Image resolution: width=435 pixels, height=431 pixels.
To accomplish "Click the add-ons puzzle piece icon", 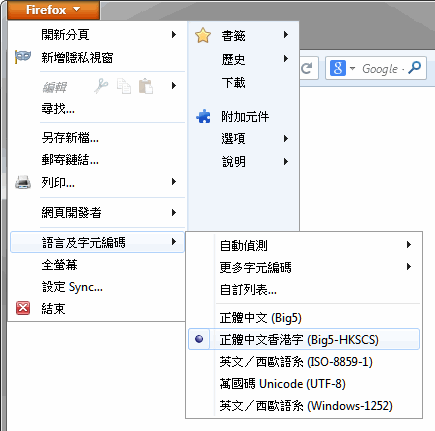I will click(x=203, y=116).
